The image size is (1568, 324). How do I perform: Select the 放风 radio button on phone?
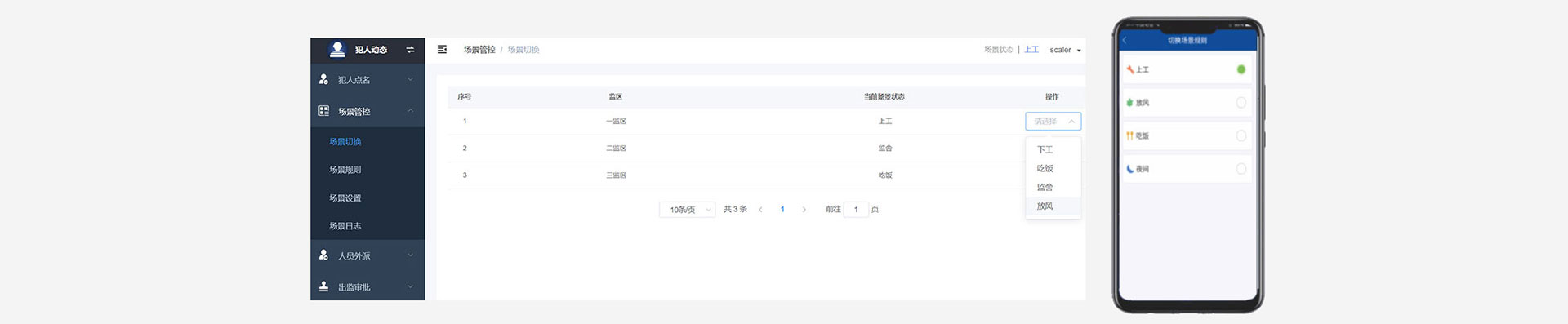(1241, 103)
